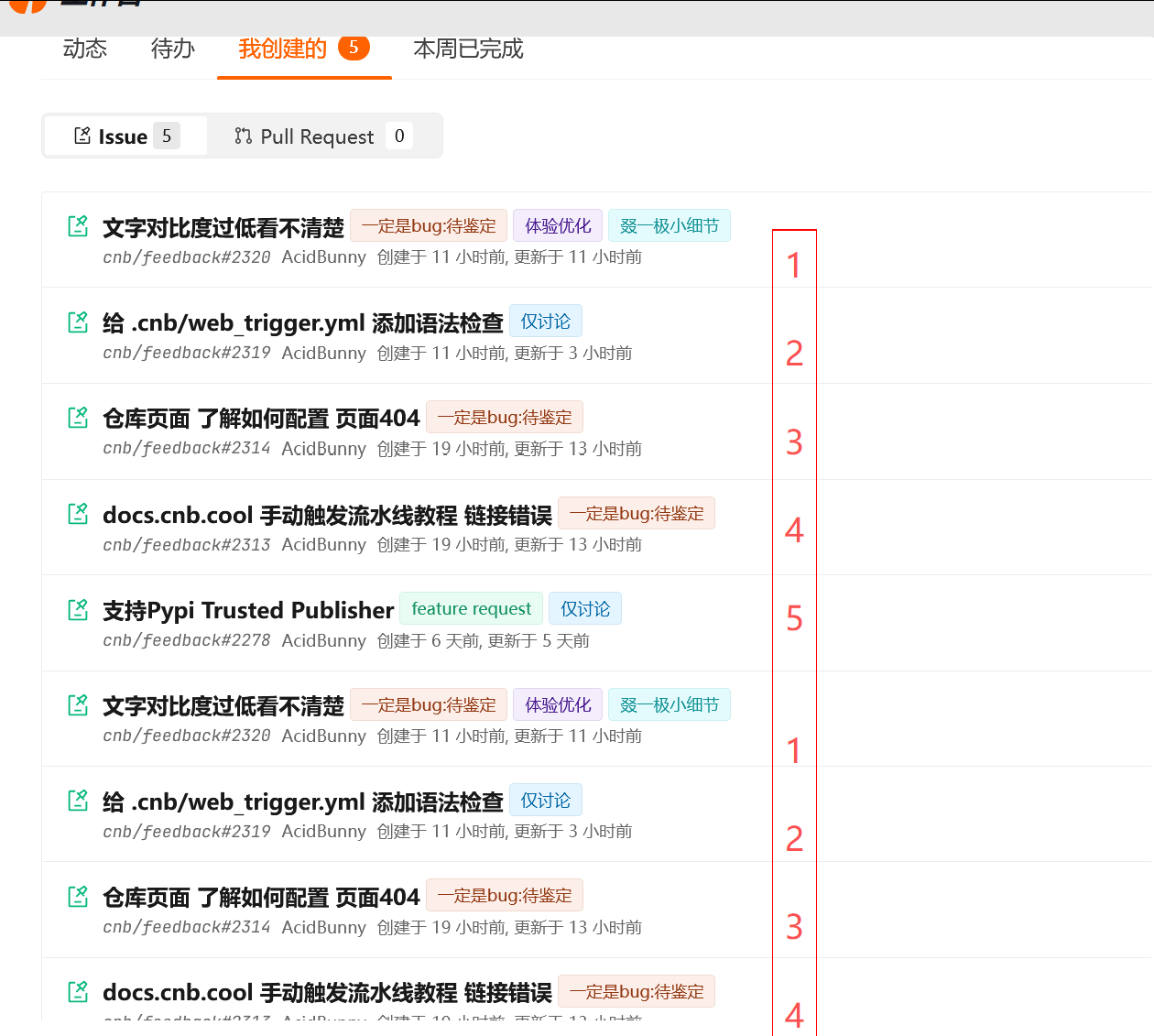The width and height of the screenshot is (1154, 1036).
Task: Click the Issue filter icon
Action: 82,136
